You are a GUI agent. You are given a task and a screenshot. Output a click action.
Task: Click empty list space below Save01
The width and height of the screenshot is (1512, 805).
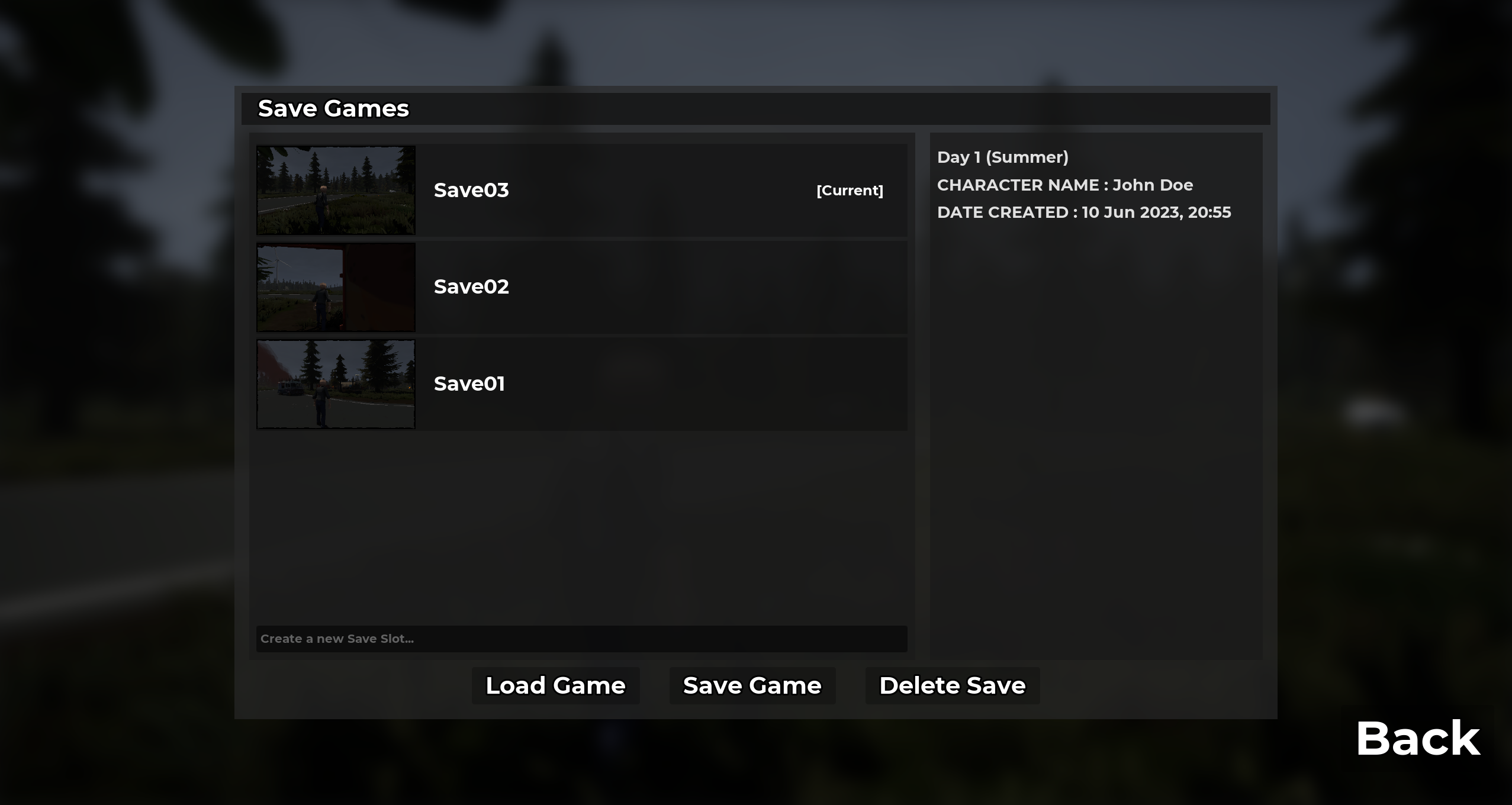581,527
